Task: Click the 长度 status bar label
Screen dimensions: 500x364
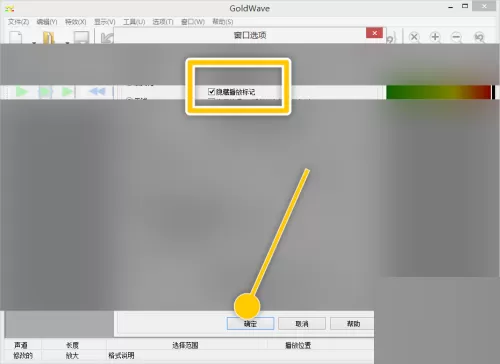Action: click(x=72, y=345)
